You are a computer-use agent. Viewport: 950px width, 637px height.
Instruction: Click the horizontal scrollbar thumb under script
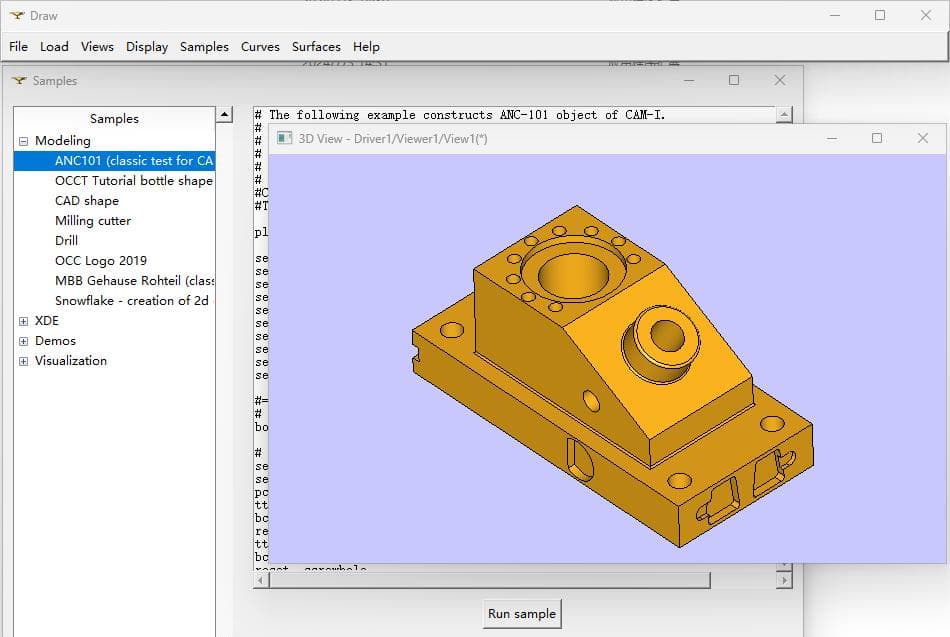coord(490,580)
